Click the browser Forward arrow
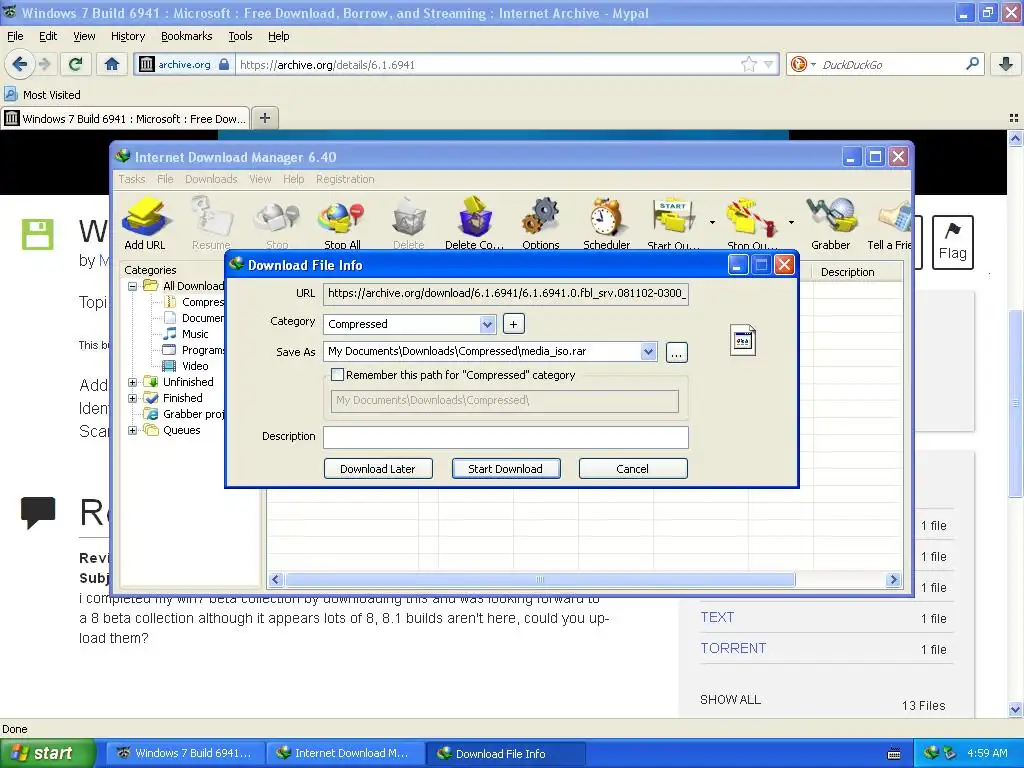Viewport: 1024px width, 768px height. click(x=44, y=64)
